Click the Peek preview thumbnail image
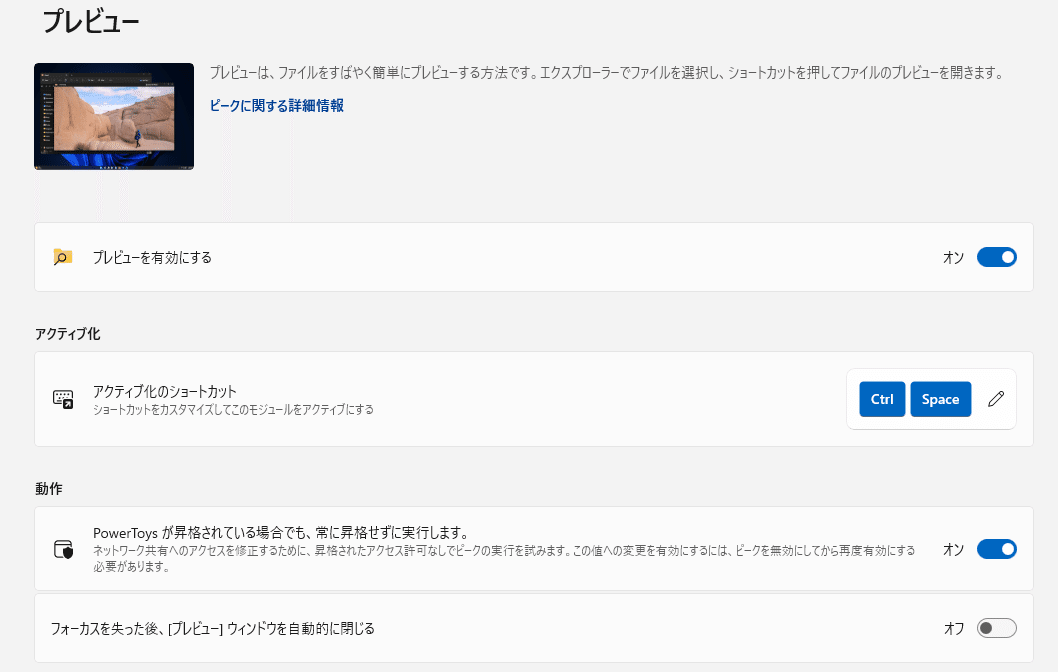This screenshot has width=1058, height=672. [x=114, y=116]
